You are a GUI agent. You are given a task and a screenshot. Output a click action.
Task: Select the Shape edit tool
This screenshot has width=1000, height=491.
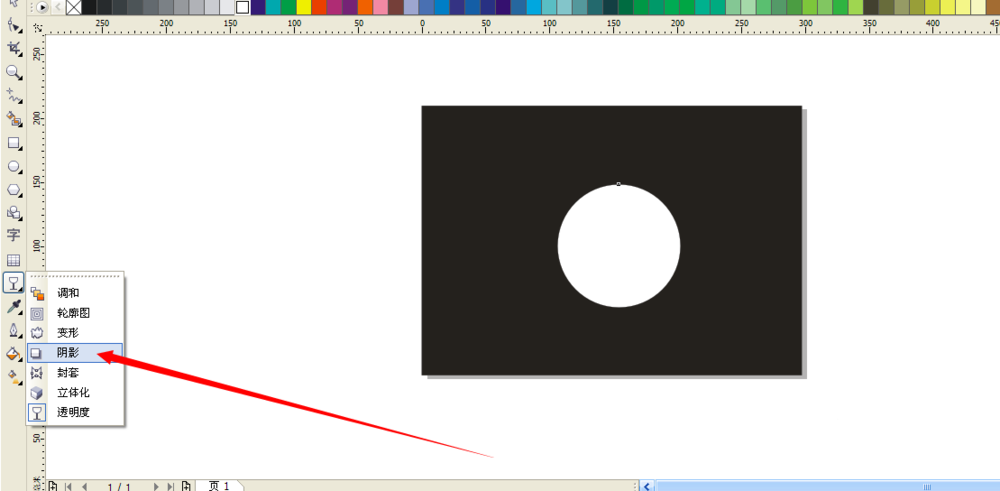click(x=13, y=26)
